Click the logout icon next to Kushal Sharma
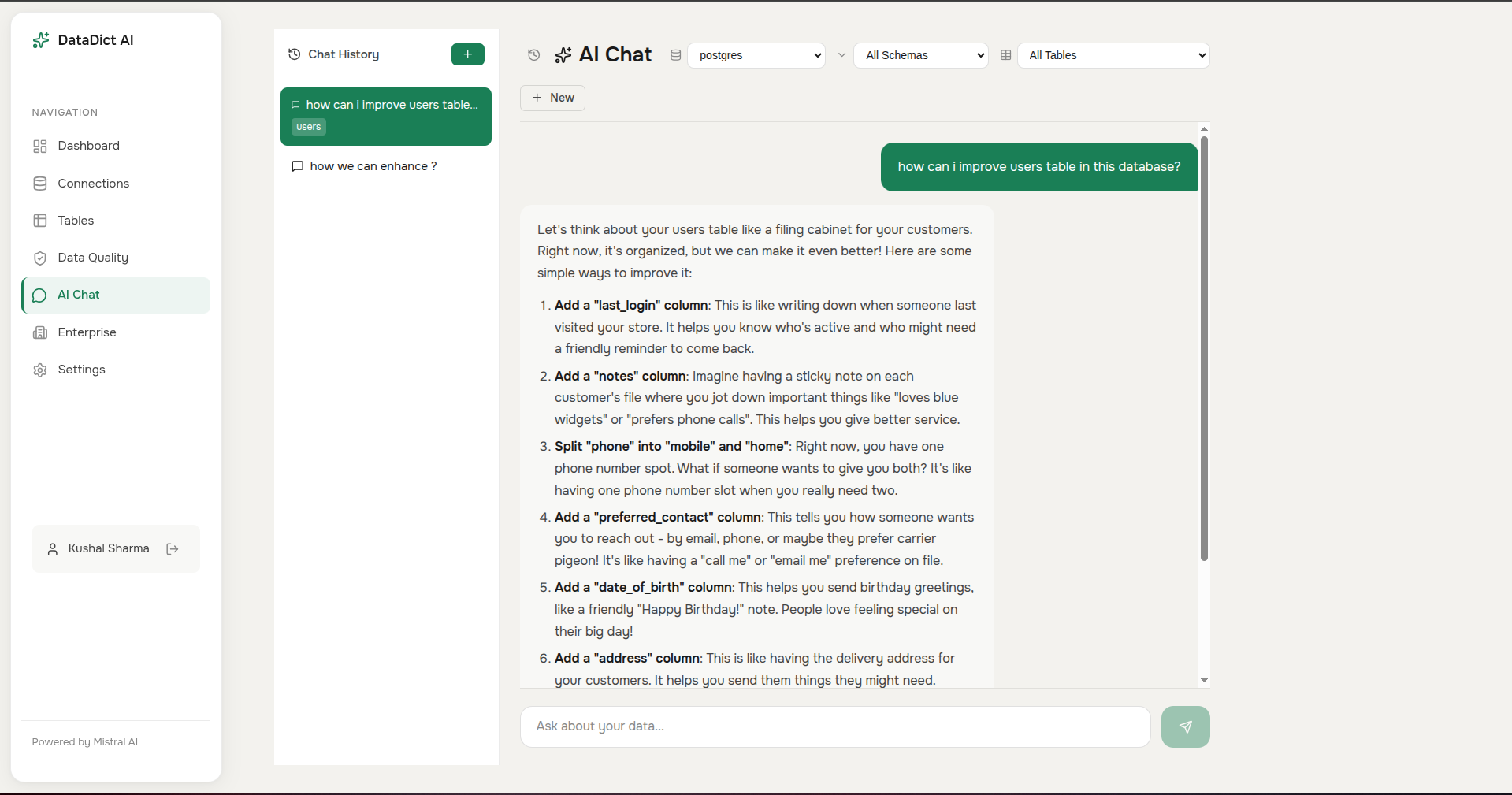The height and width of the screenshot is (795, 1512). click(173, 549)
